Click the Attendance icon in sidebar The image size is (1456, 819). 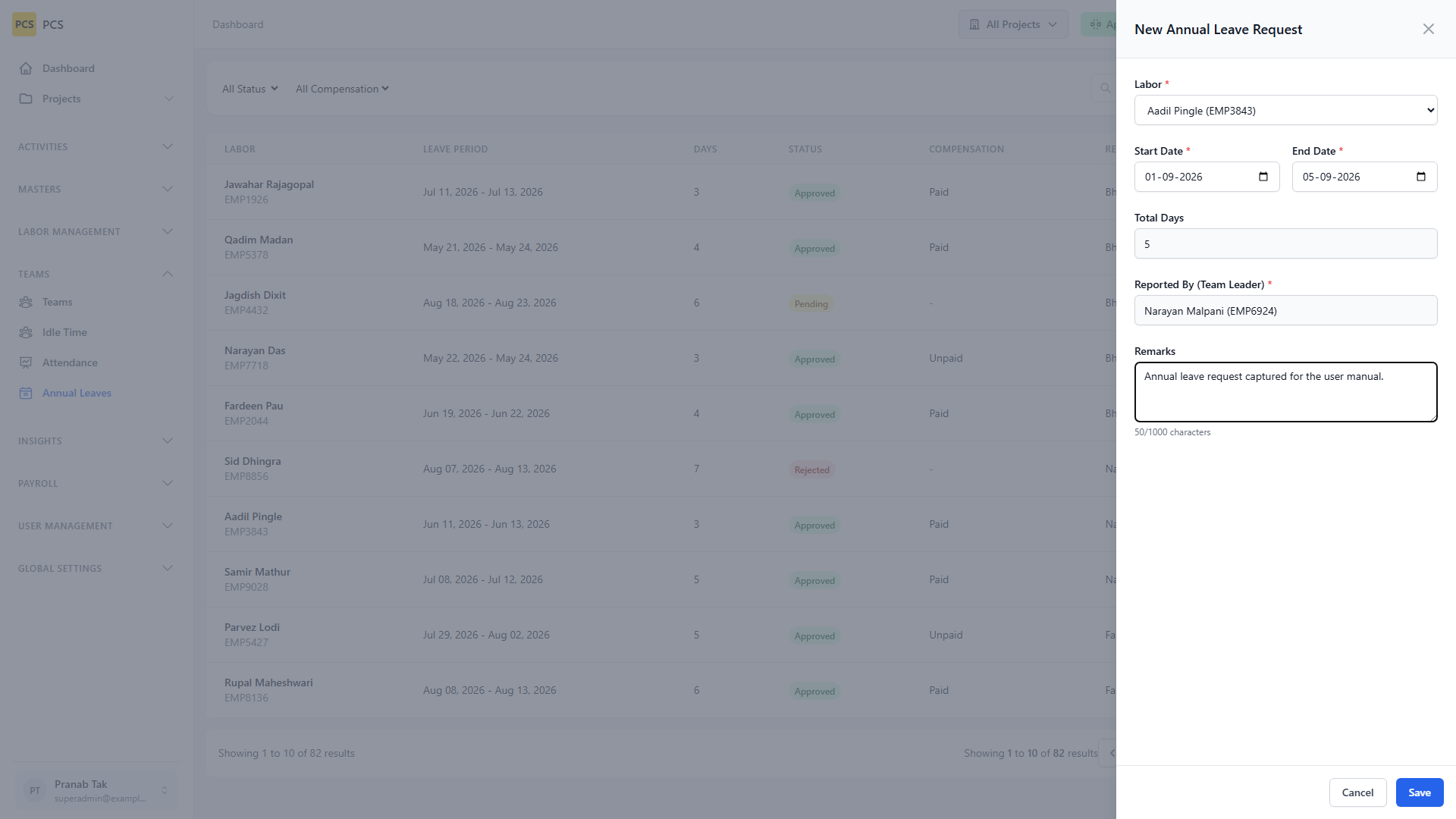[26, 362]
